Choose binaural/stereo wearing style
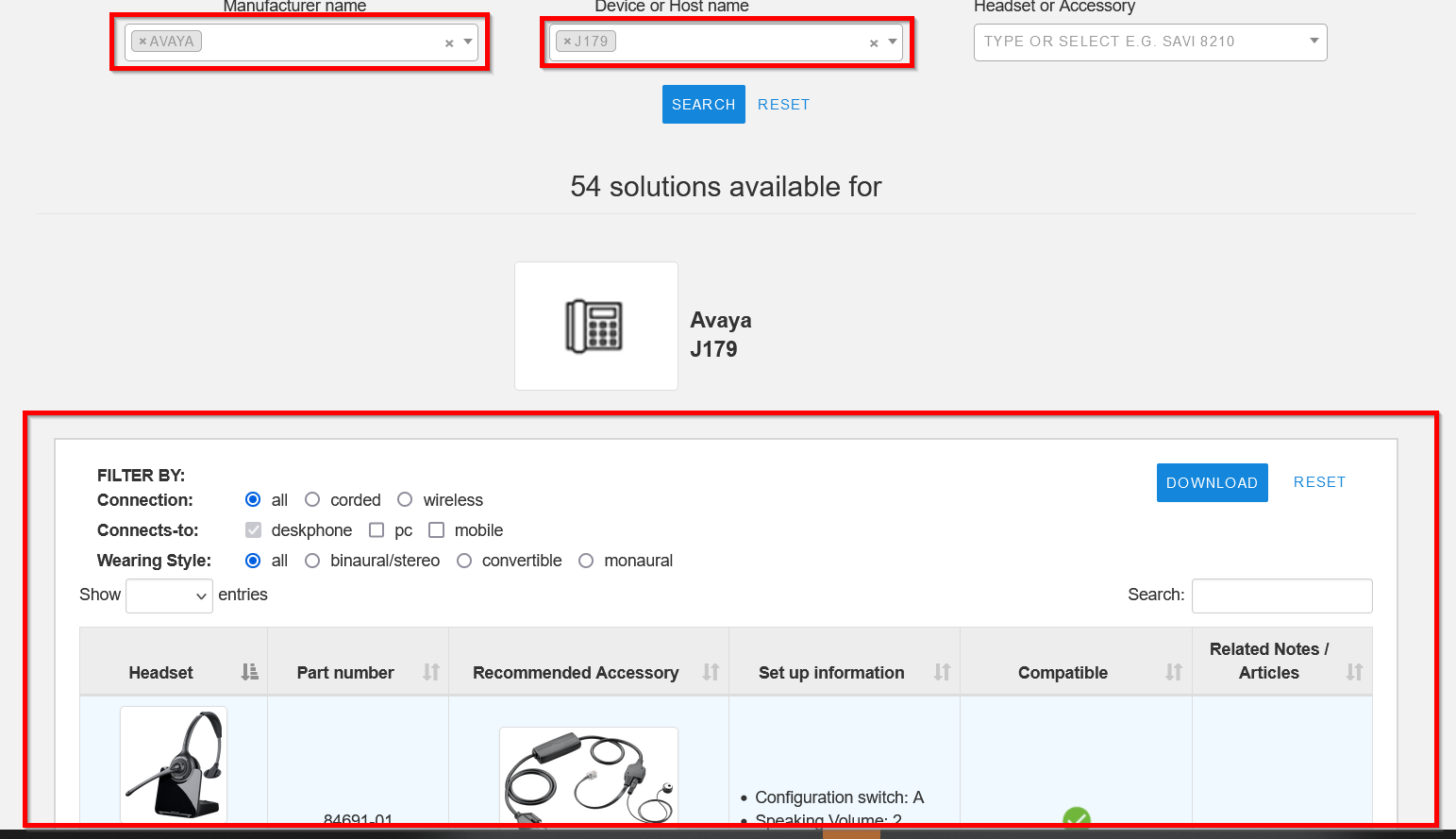This screenshot has width=1456, height=839. click(x=312, y=561)
